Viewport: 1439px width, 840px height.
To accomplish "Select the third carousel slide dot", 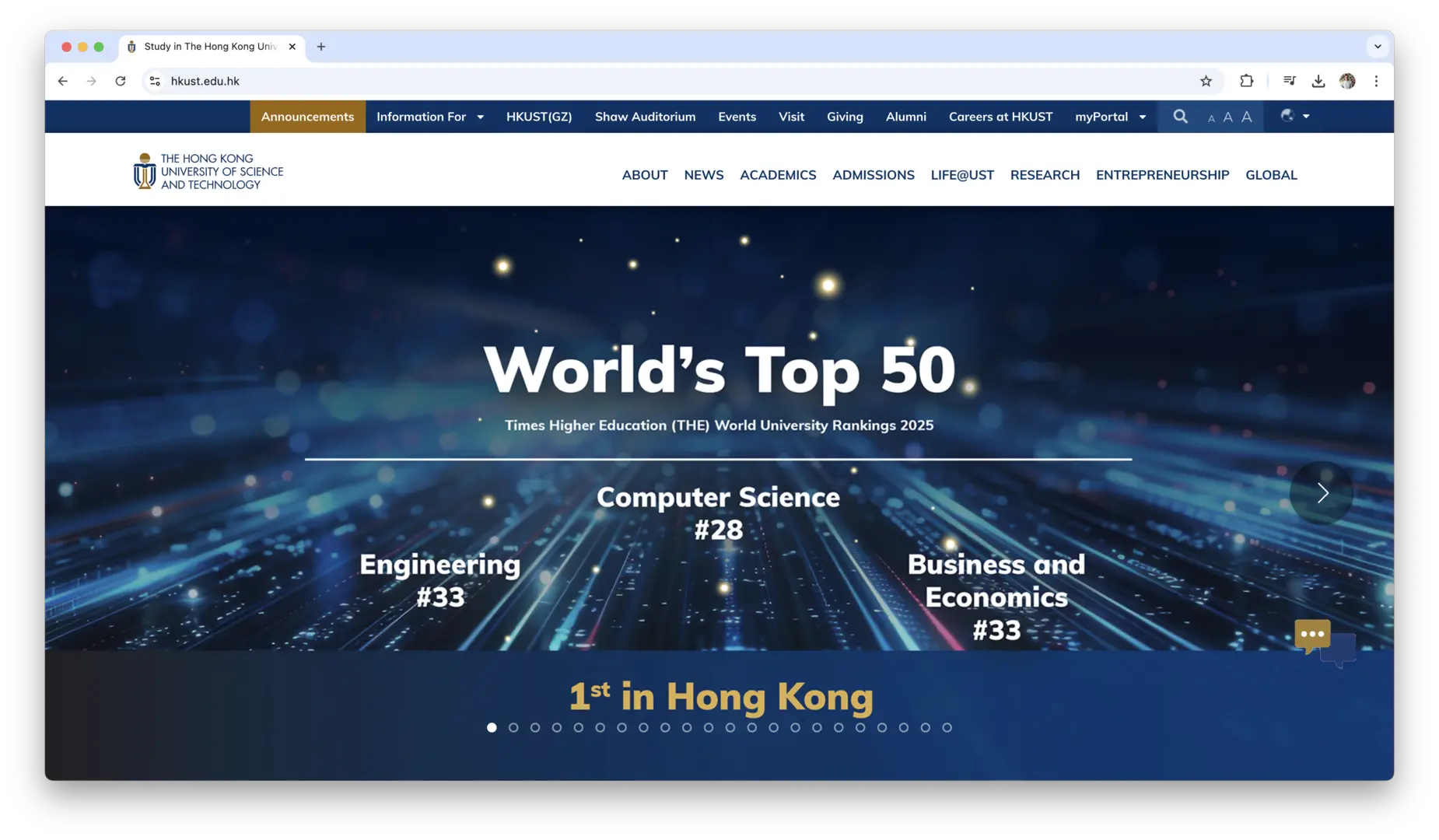I will 535,728.
